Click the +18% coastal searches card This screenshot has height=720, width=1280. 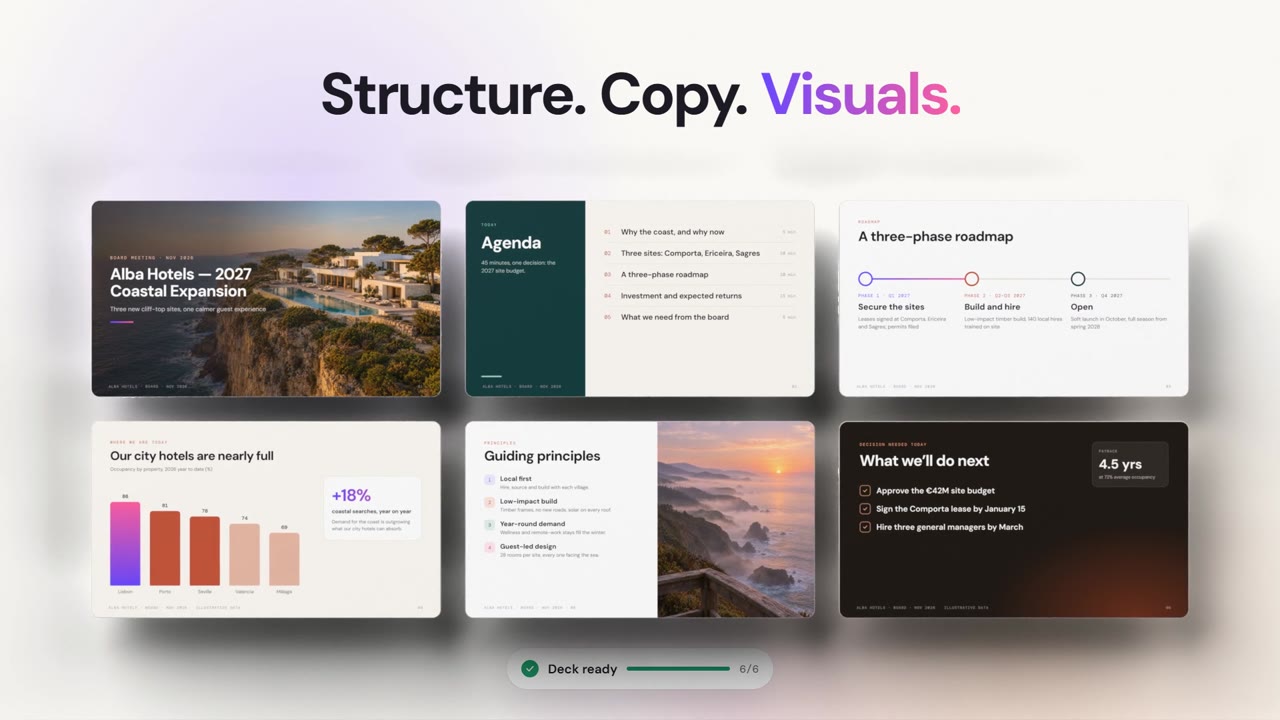pos(372,508)
